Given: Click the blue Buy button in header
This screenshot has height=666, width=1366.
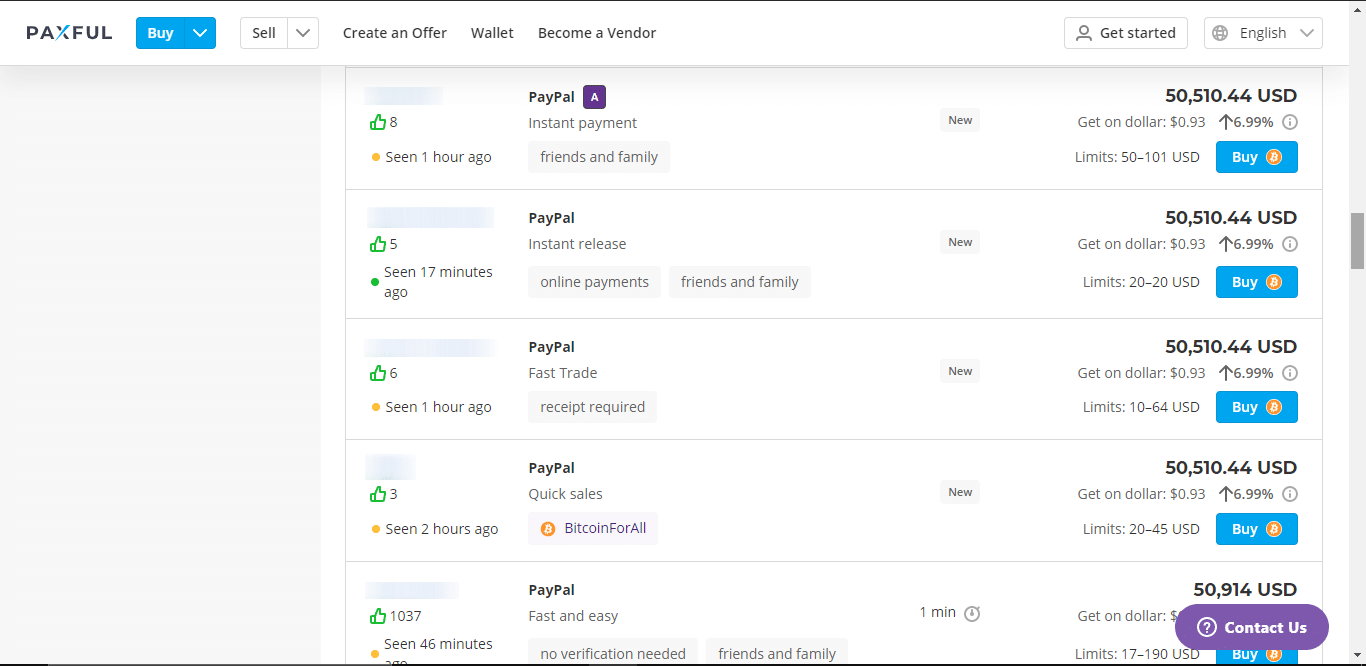Looking at the screenshot, I should coord(161,33).
